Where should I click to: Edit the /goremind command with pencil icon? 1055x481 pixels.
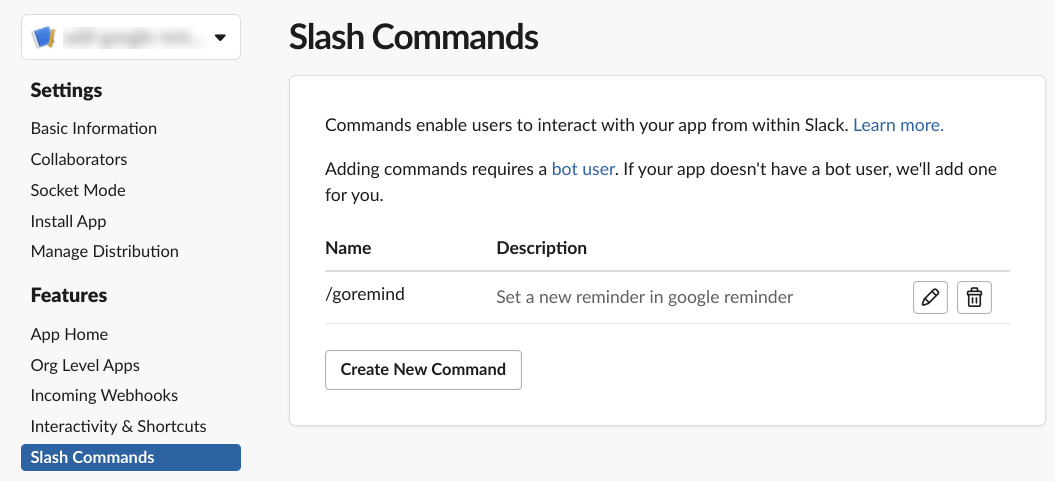[x=930, y=297]
